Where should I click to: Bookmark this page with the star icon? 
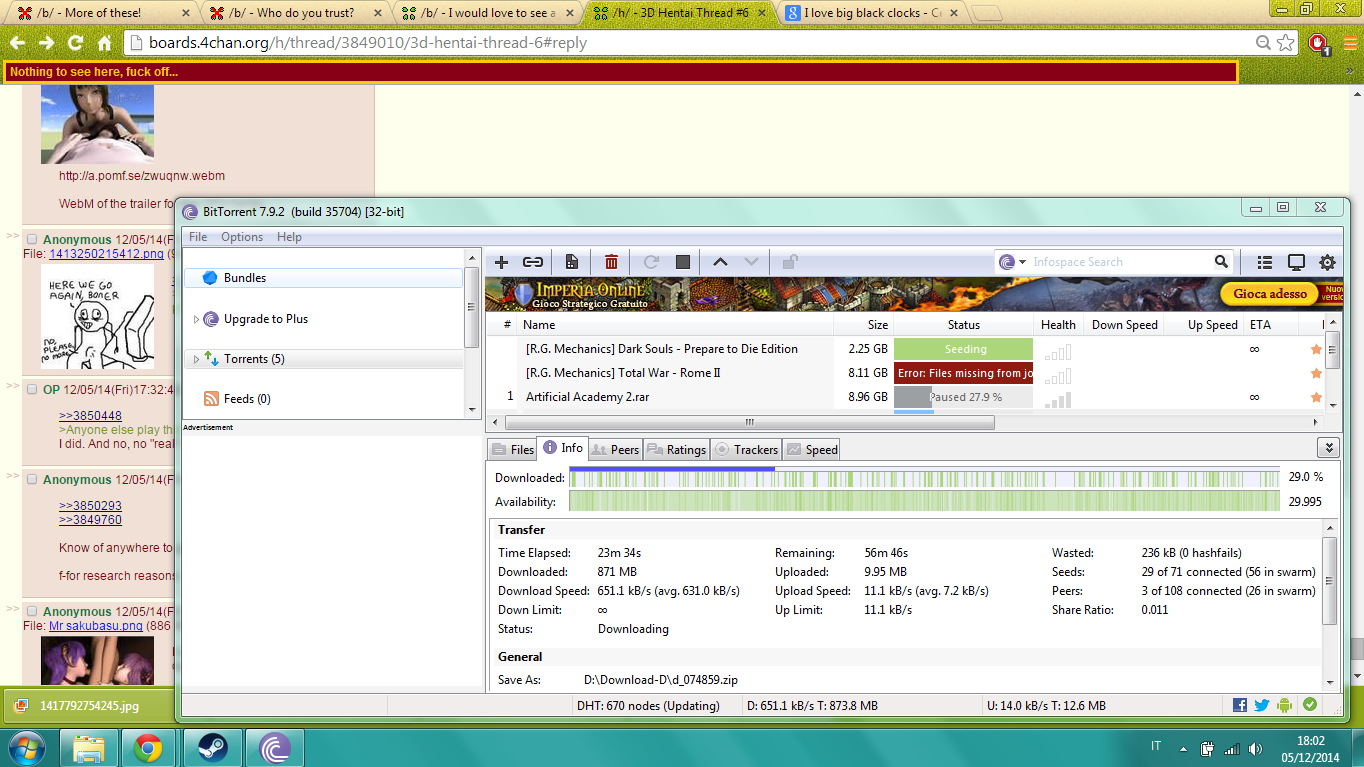(1286, 43)
